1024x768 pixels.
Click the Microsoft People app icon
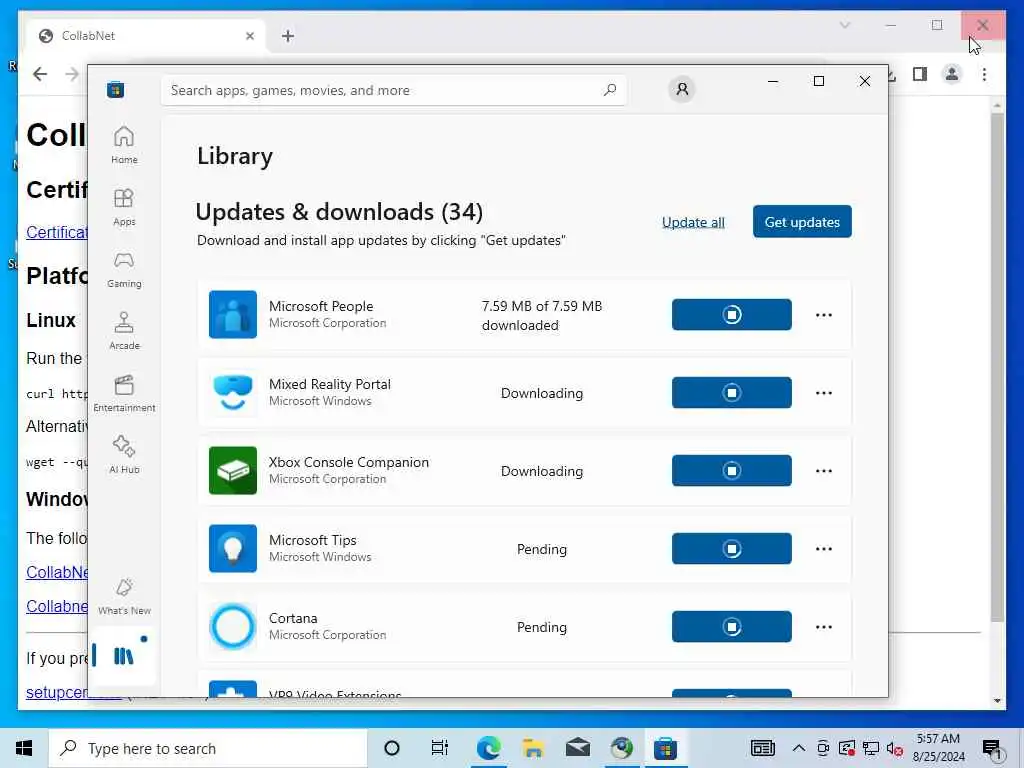pos(232,314)
